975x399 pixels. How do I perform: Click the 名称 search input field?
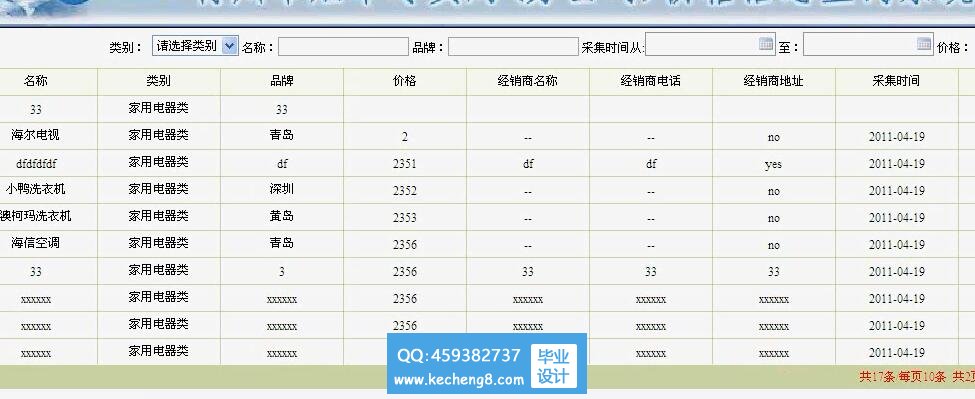[343, 47]
